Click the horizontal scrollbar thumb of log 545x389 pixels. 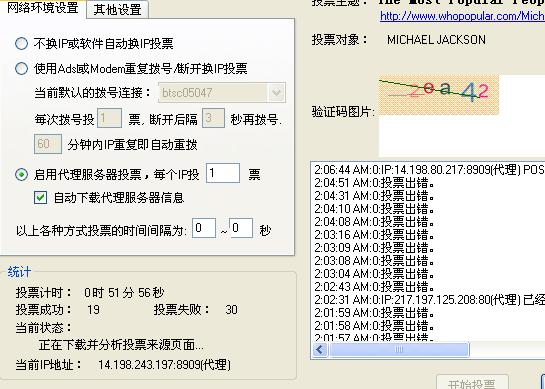coord(399,349)
